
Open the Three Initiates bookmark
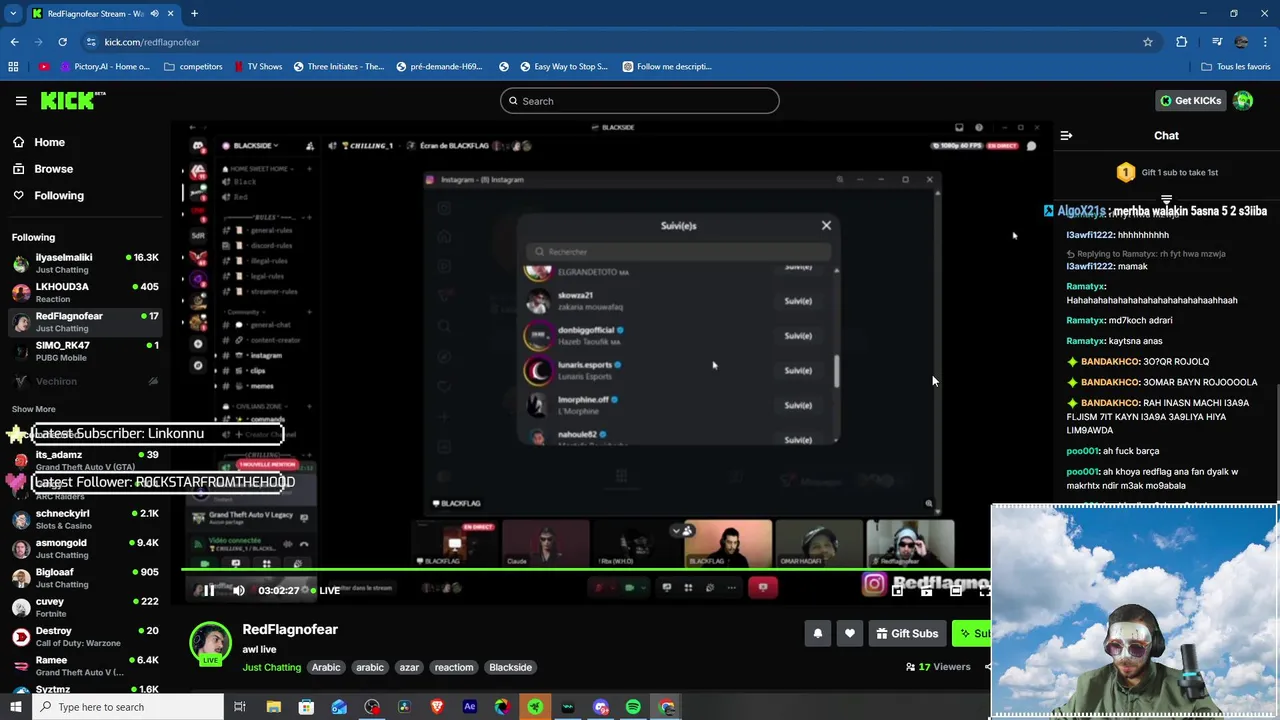pos(339,67)
